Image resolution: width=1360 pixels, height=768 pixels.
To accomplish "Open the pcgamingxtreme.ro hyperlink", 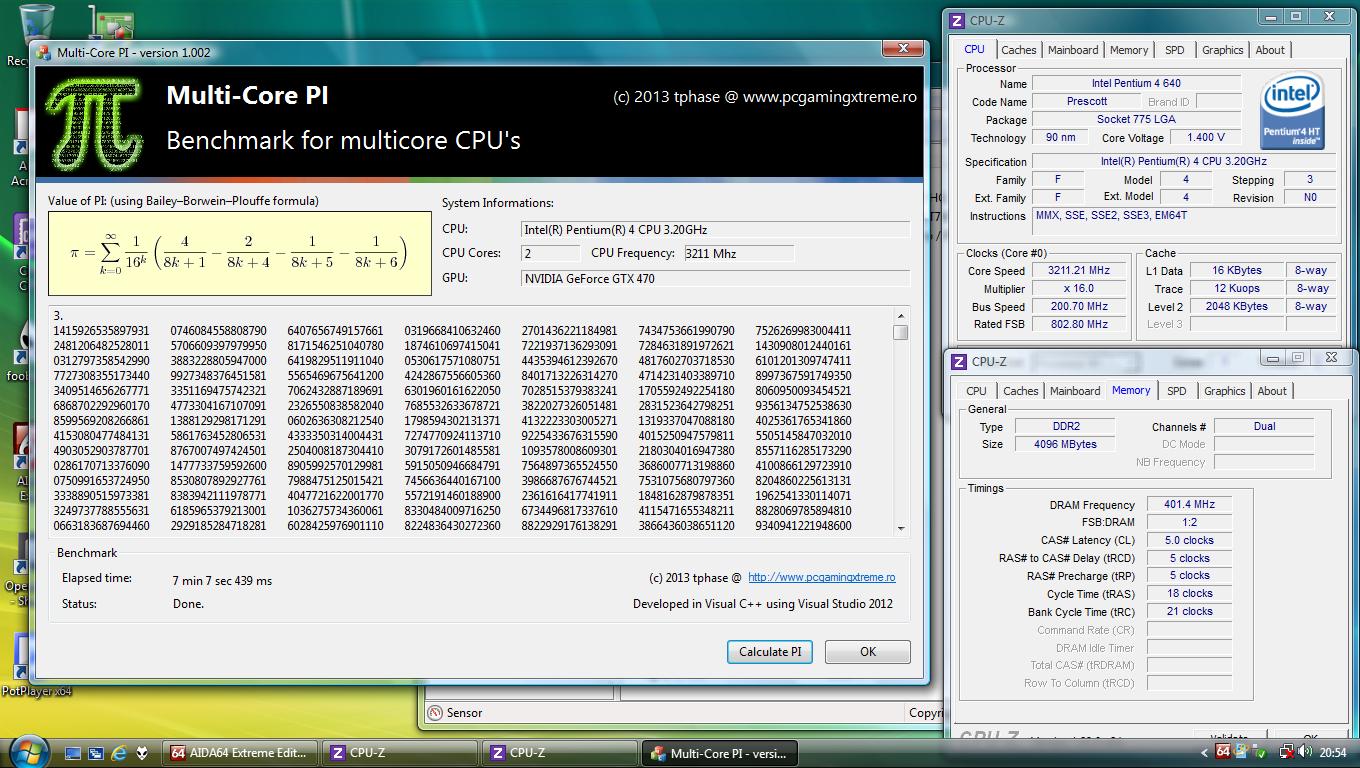I will pyautogui.click(x=822, y=577).
